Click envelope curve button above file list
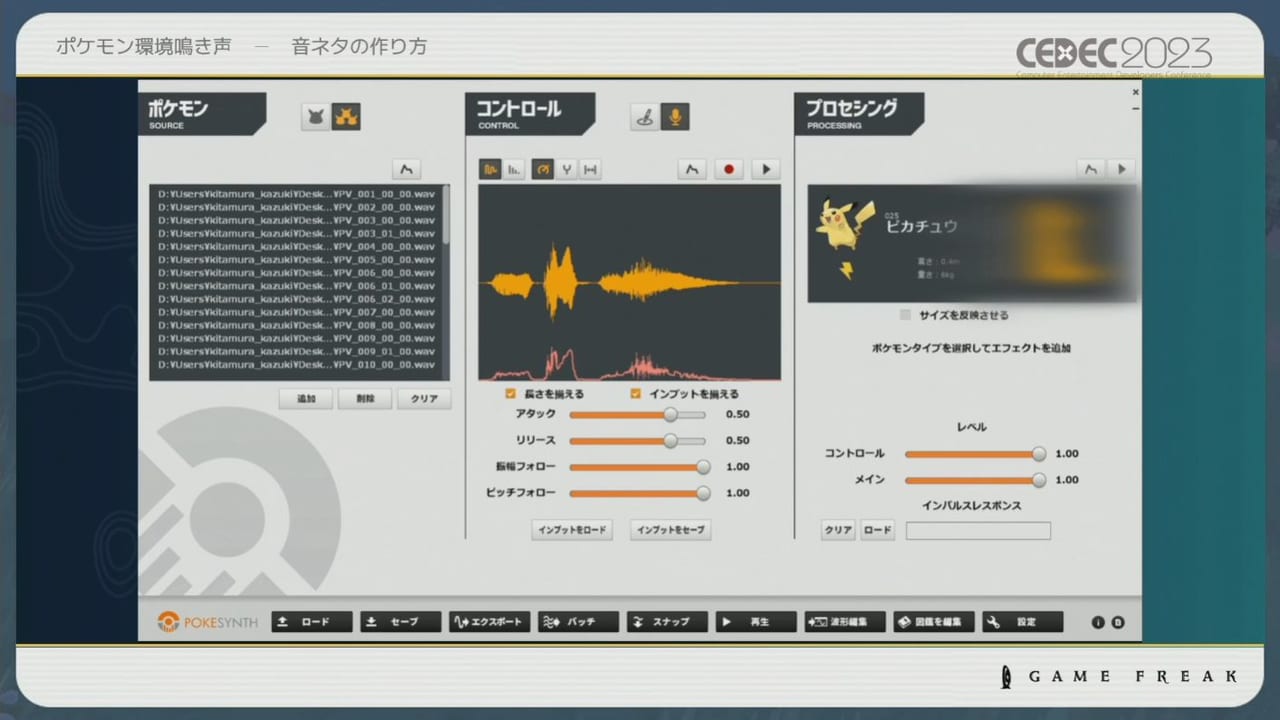The image size is (1280, 720). tap(406, 169)
